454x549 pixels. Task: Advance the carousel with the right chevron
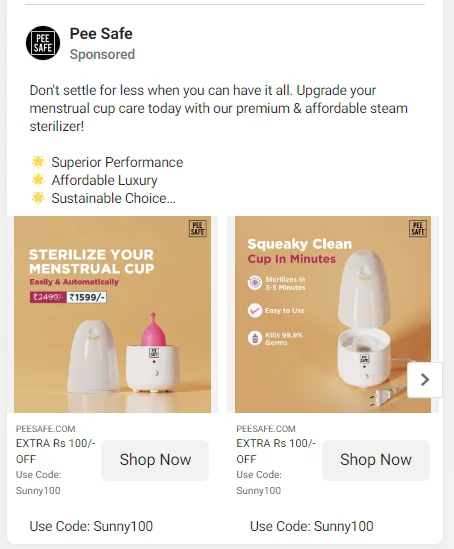(425, 380)
